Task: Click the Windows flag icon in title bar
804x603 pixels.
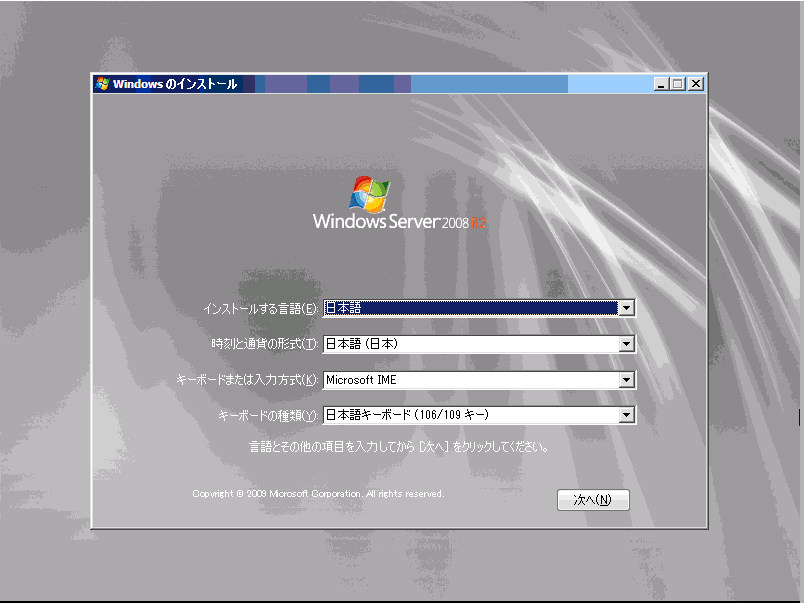Action: (x=102, y=84)
